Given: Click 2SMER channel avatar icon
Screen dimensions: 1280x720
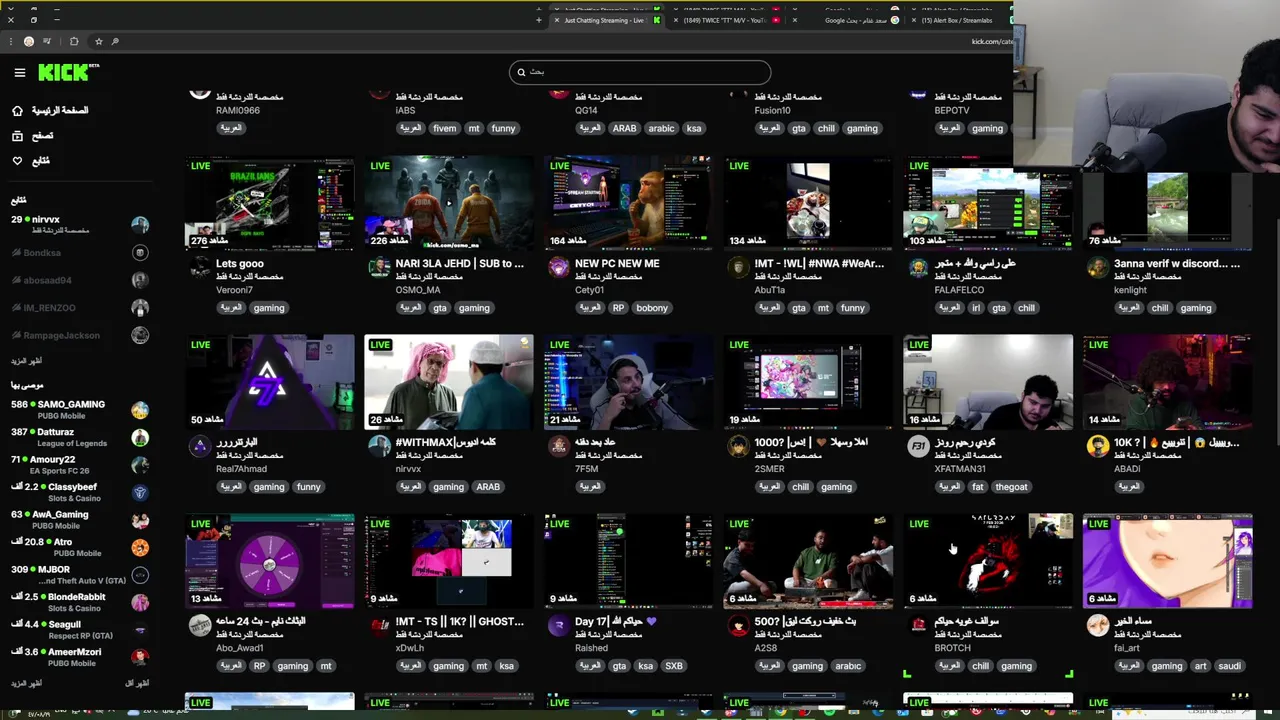Looking at the screenshot, I should click(738, 446).
